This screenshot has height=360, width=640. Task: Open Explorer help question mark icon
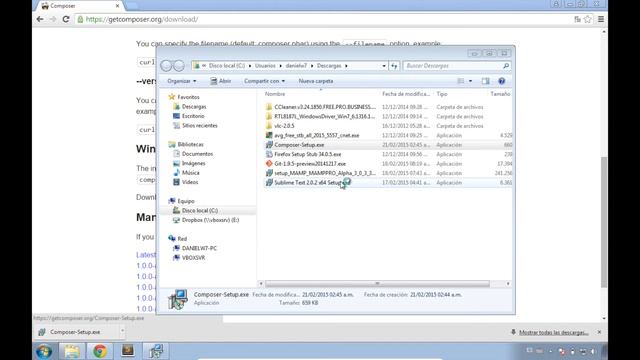point(501,81)
